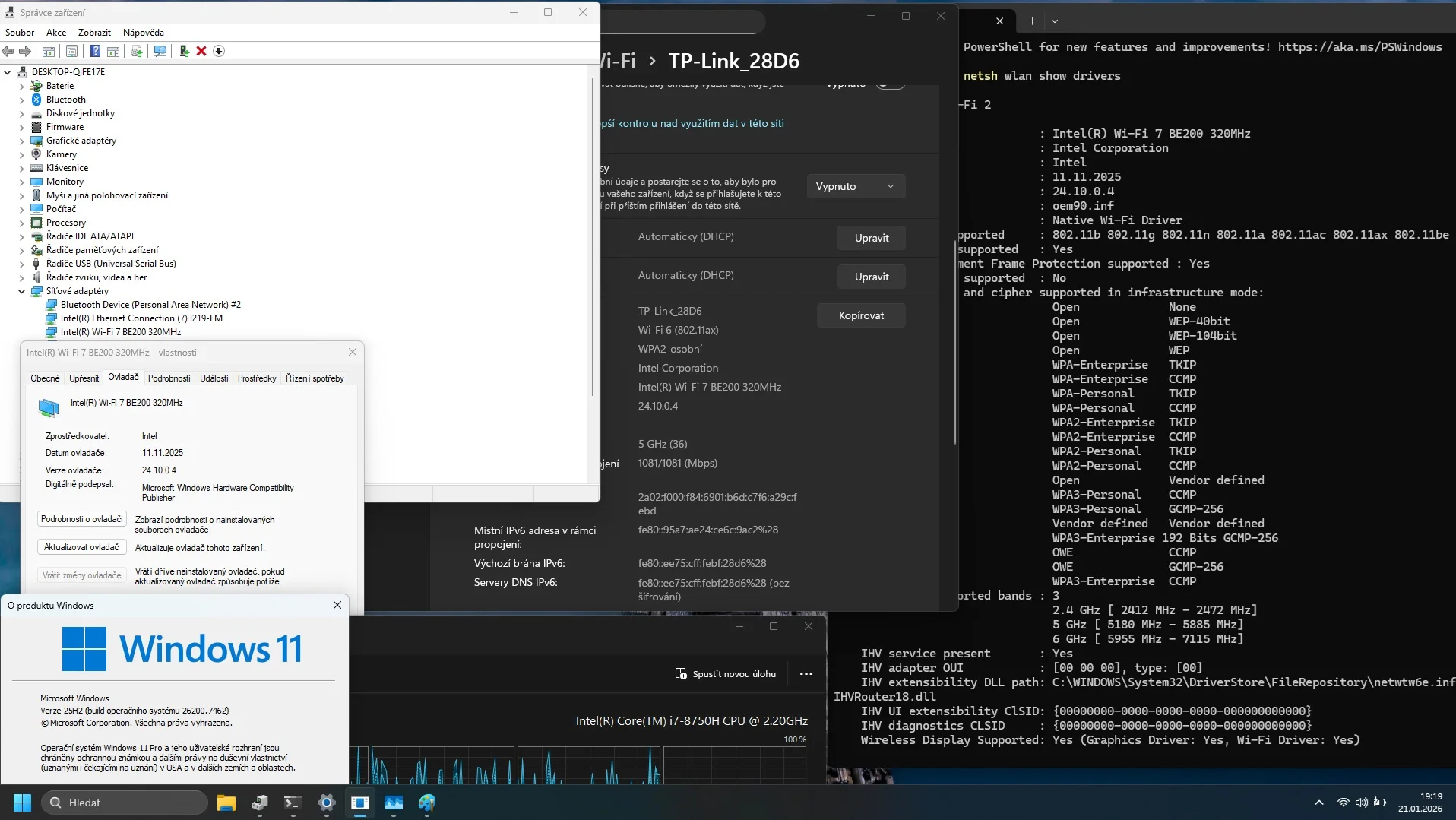Click the Aktualizovat ovladač button
Screen dimensions: 1456x820
coord(82,547)
